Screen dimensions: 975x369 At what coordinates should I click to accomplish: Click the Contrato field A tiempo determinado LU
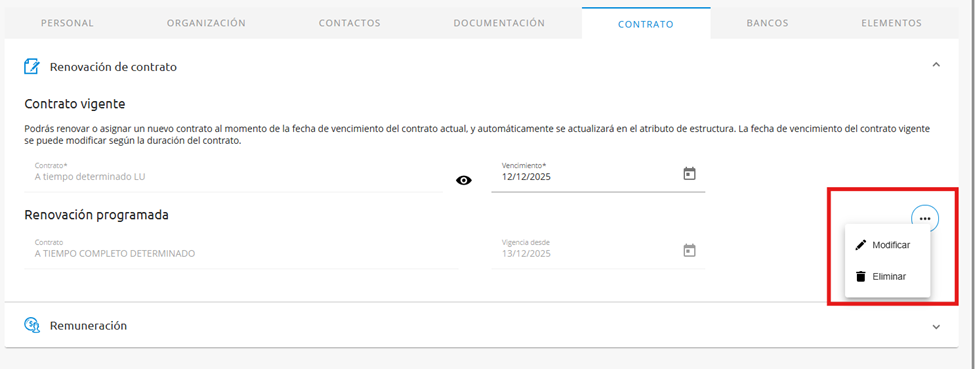(233, 176)
